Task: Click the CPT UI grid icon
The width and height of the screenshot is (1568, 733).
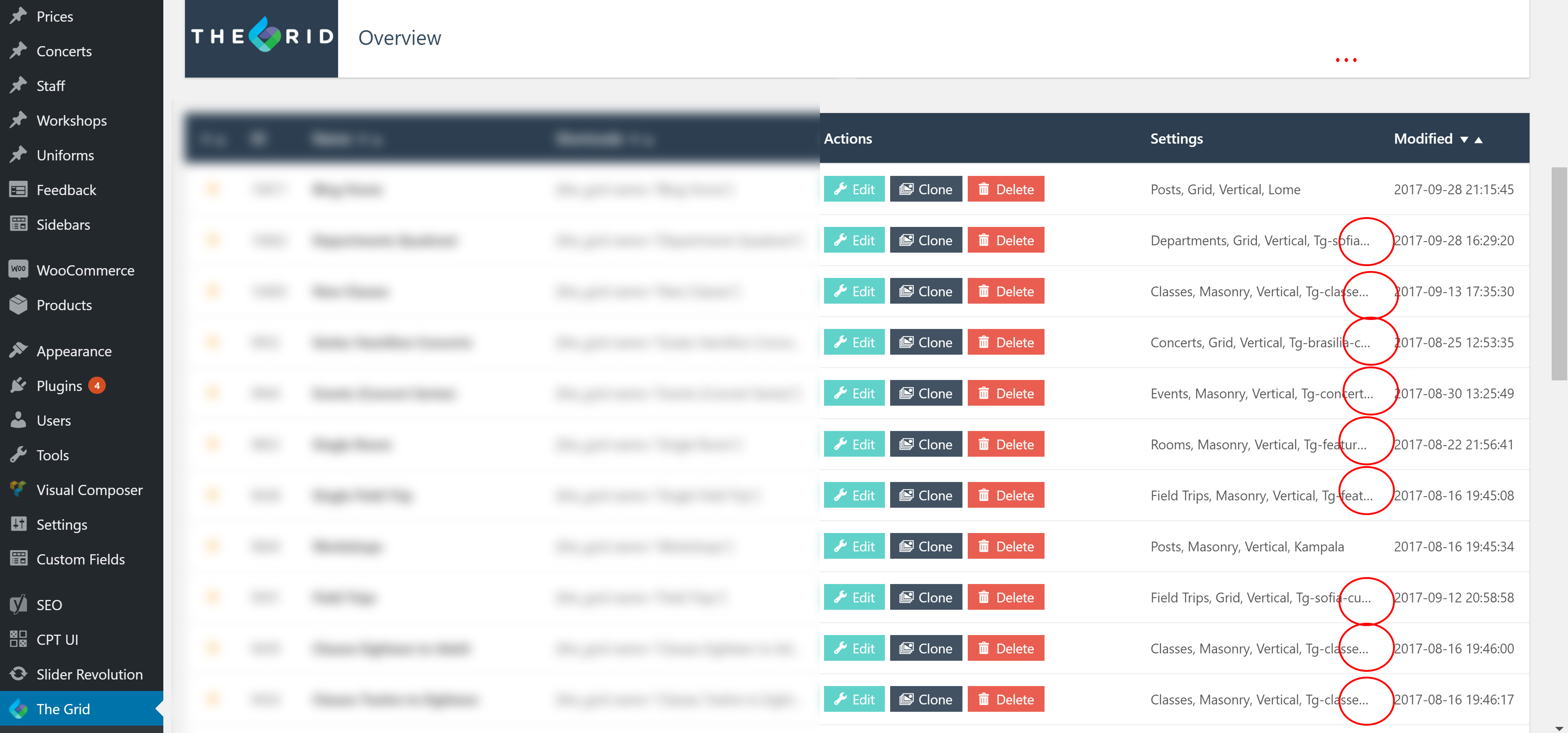Action: tap(18, 639)
